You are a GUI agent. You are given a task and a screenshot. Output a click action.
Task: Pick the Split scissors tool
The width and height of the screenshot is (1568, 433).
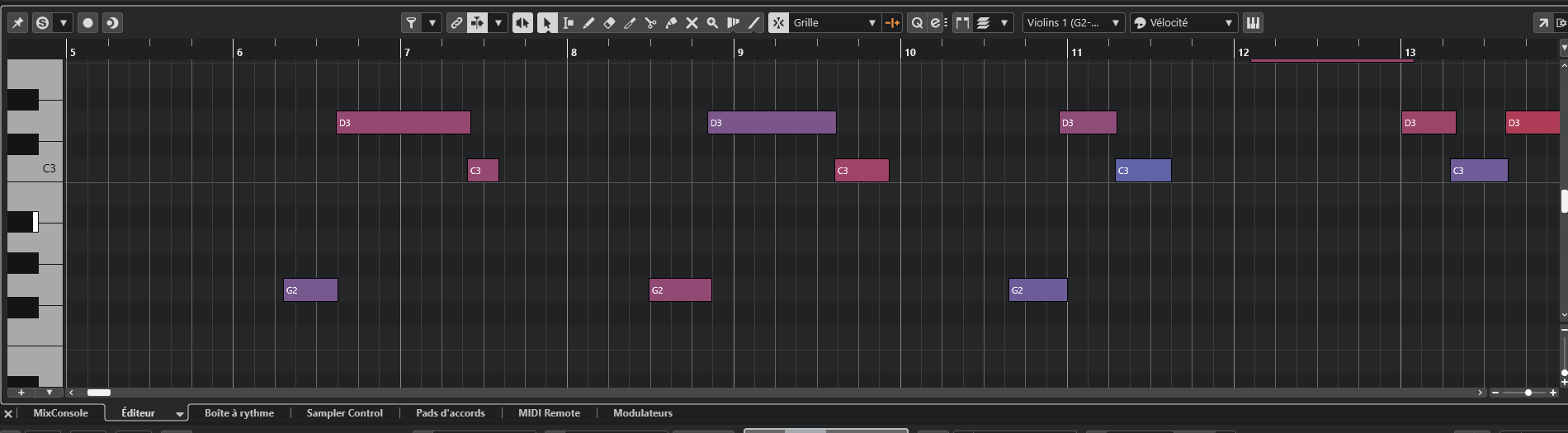(x=650, y=23)
